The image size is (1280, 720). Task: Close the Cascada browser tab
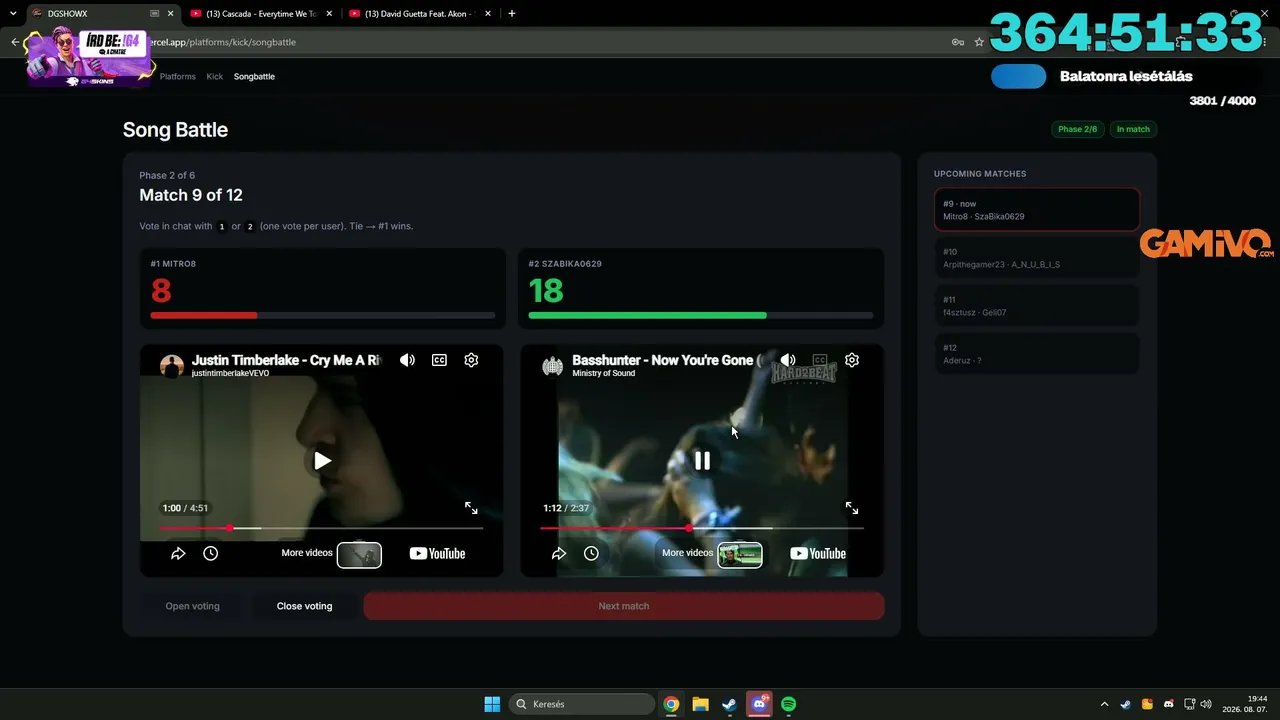point(329,14)
